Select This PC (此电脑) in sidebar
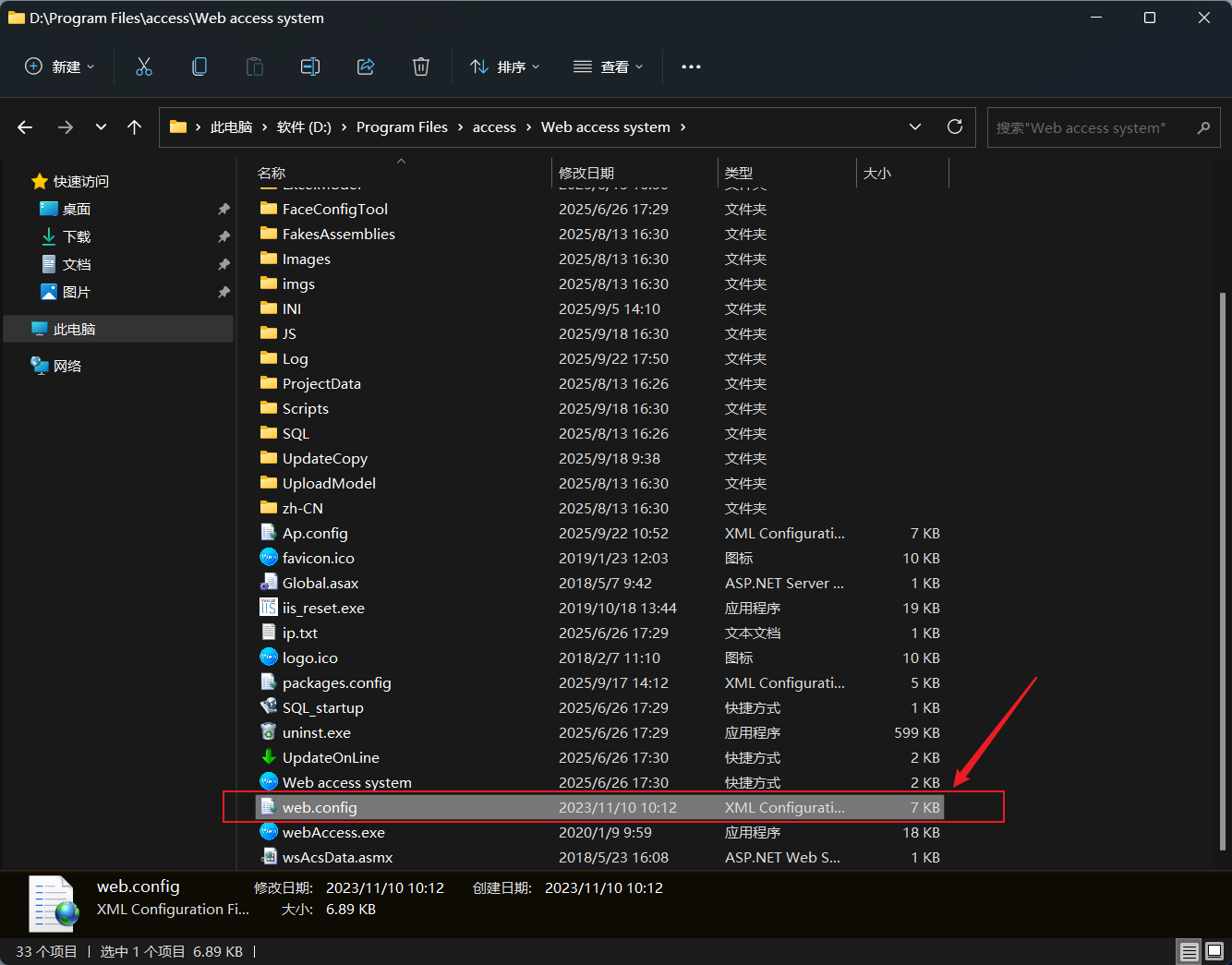 pyautogui.click(x=74, y=329)
